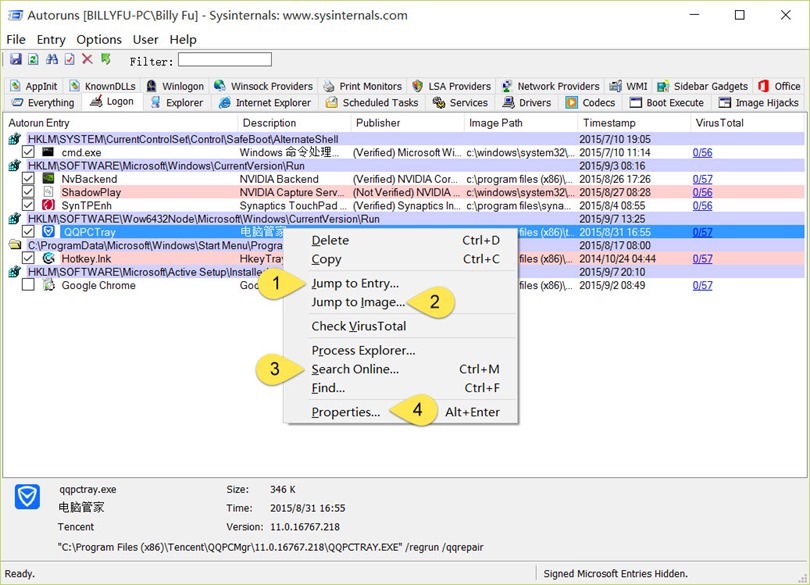Open SynTPEnh VirusTotal 0/56 link

tap(702, 205)
